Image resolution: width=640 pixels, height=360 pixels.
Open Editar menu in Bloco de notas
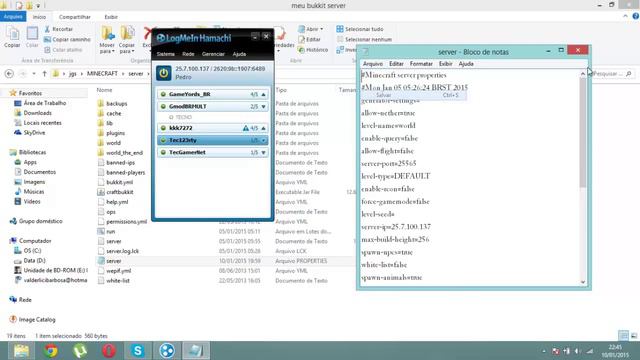click(x=396, y=64)
